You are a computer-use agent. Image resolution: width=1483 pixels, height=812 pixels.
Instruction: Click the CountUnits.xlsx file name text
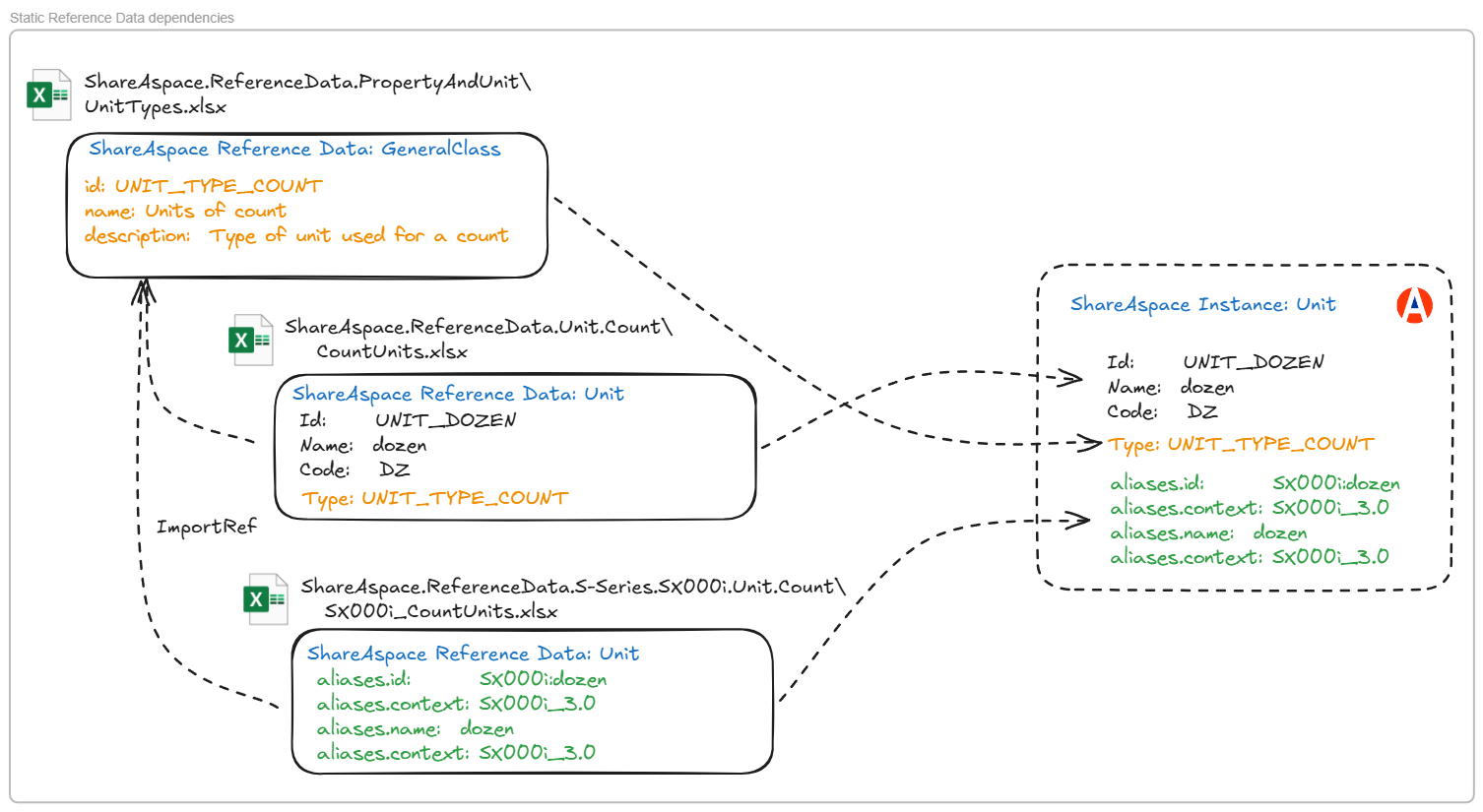point(391,351)
